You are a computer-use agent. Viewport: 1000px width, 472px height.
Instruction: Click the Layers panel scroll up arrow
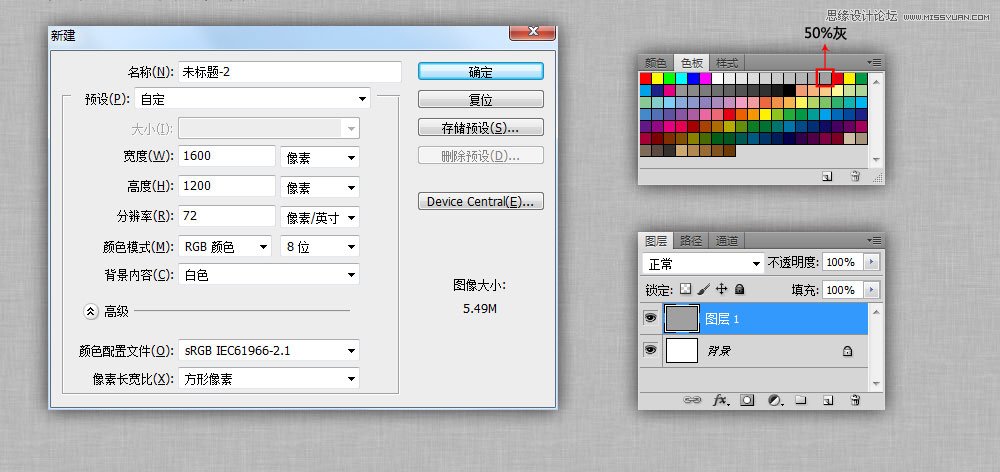coord(876,312)
